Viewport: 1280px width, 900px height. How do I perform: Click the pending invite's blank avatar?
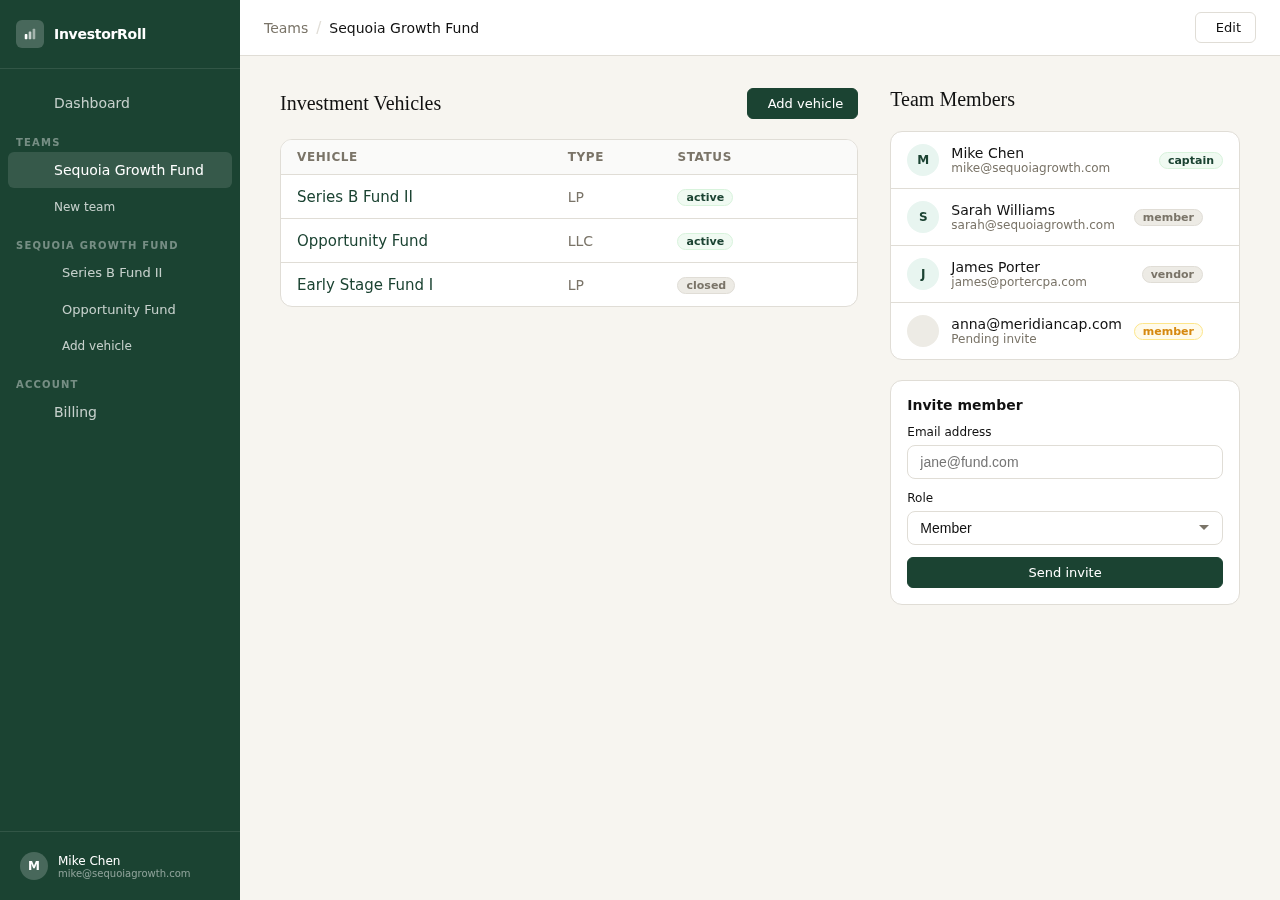tap(922, 330)
